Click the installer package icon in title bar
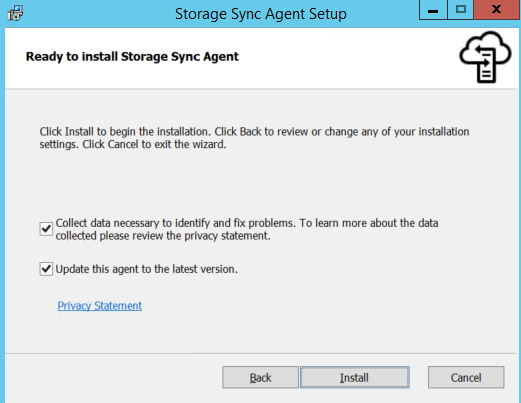 15,13
